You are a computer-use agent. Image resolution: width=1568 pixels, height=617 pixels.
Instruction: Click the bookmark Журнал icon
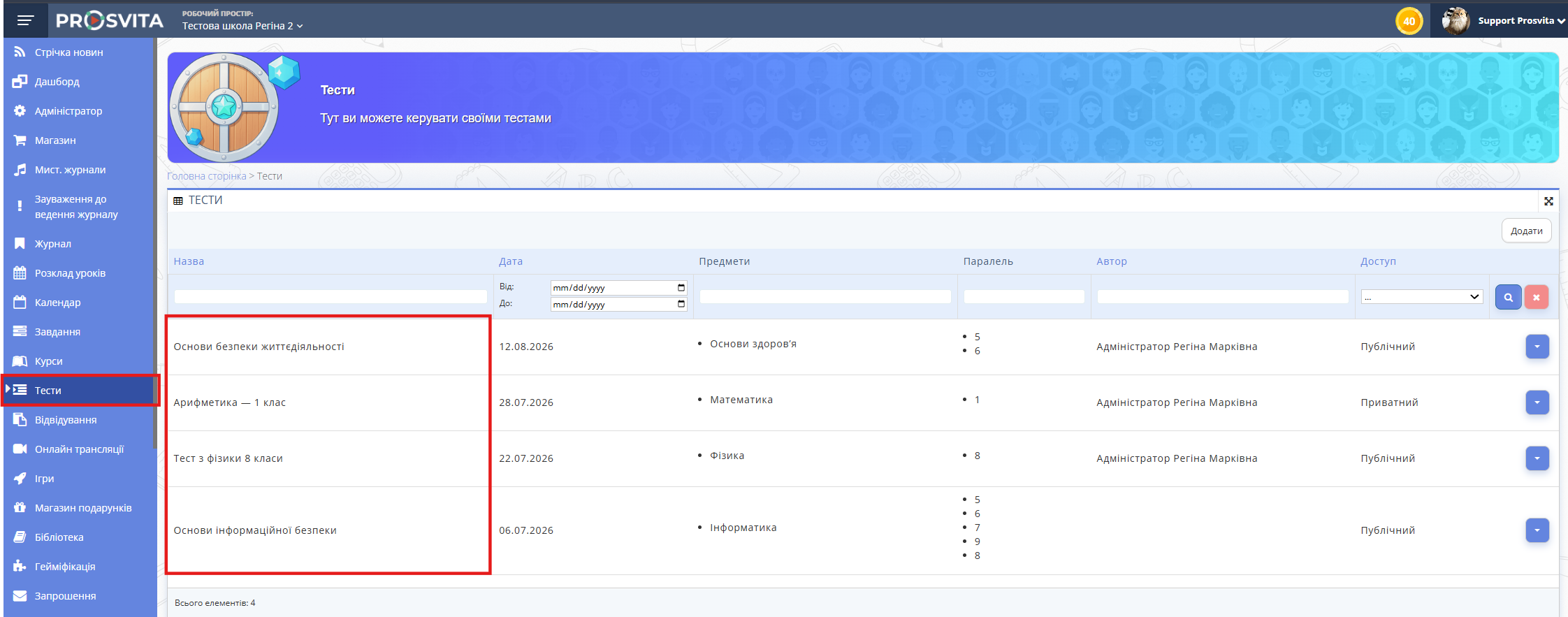point(20,243)
